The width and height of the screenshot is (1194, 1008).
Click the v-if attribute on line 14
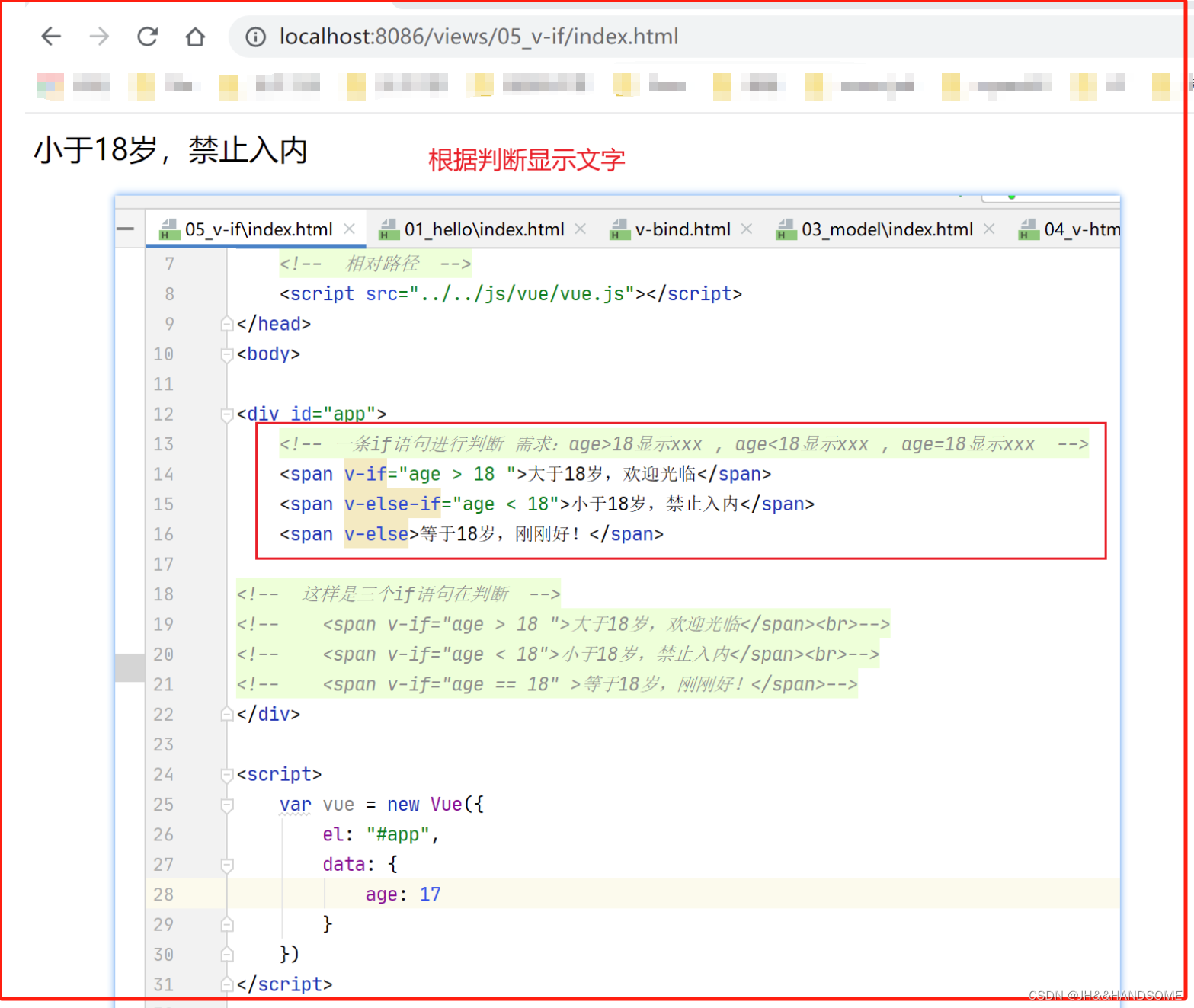tap(366, 474)
